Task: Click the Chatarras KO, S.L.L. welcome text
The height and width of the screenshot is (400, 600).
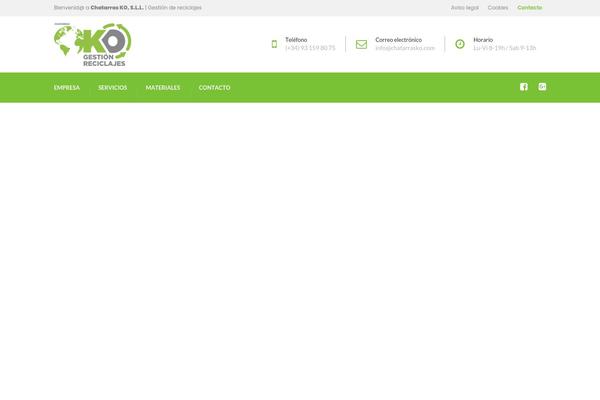Action: click(117, 8)
